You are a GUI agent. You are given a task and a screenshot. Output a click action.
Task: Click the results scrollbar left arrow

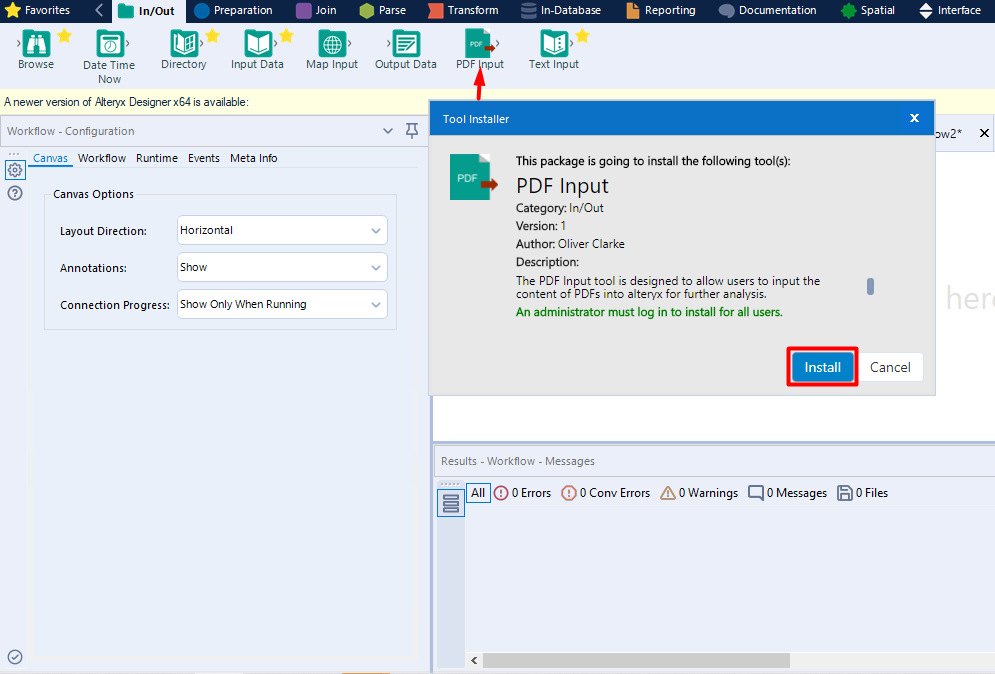click(474, 661)
